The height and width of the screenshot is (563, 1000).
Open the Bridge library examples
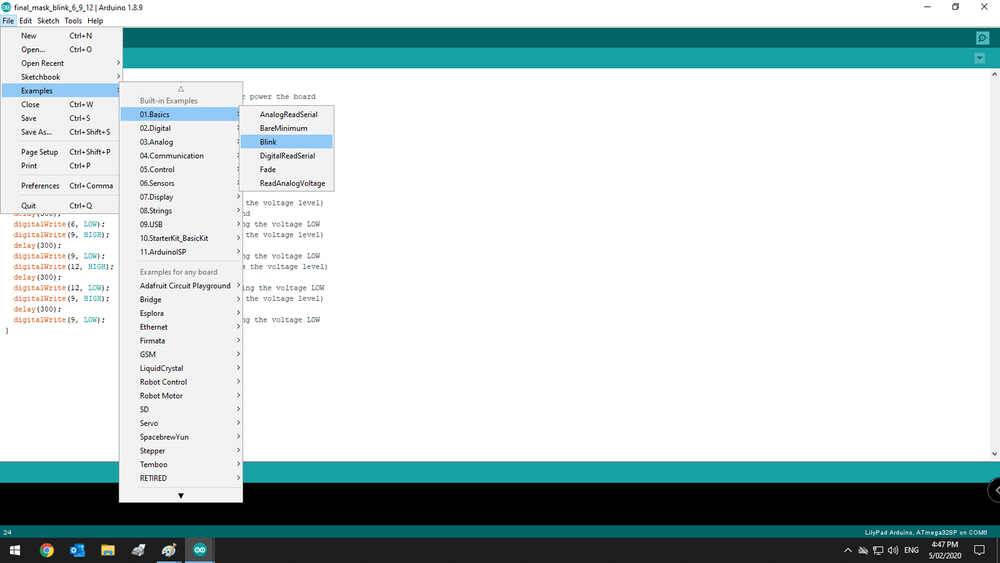180,300
